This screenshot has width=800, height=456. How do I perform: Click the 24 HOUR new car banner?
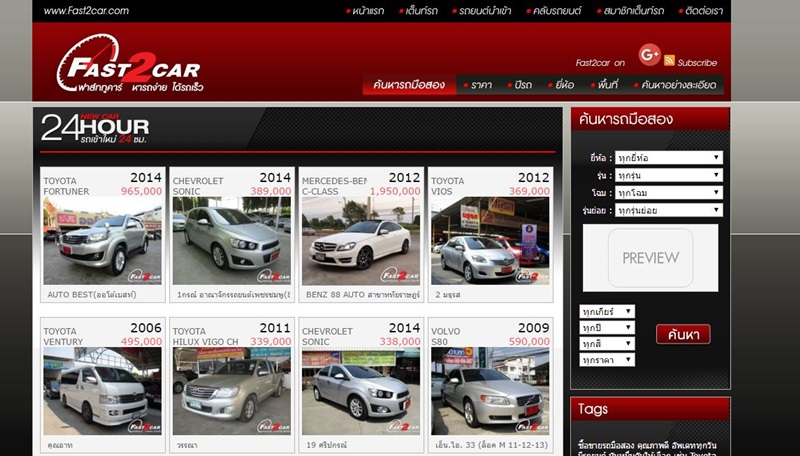[x=95, y=129]
